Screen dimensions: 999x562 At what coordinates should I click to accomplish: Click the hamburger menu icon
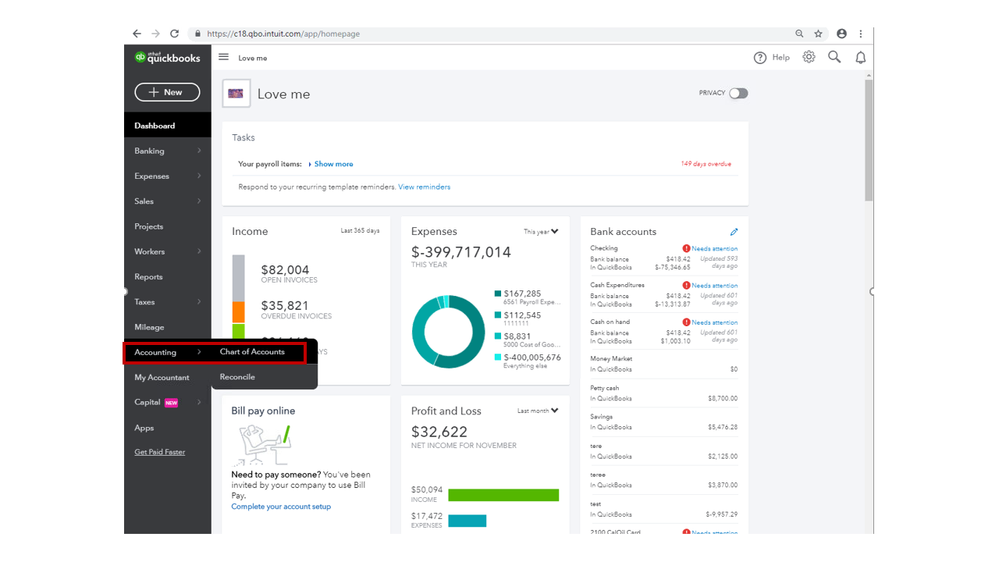(x=224, y=57)
